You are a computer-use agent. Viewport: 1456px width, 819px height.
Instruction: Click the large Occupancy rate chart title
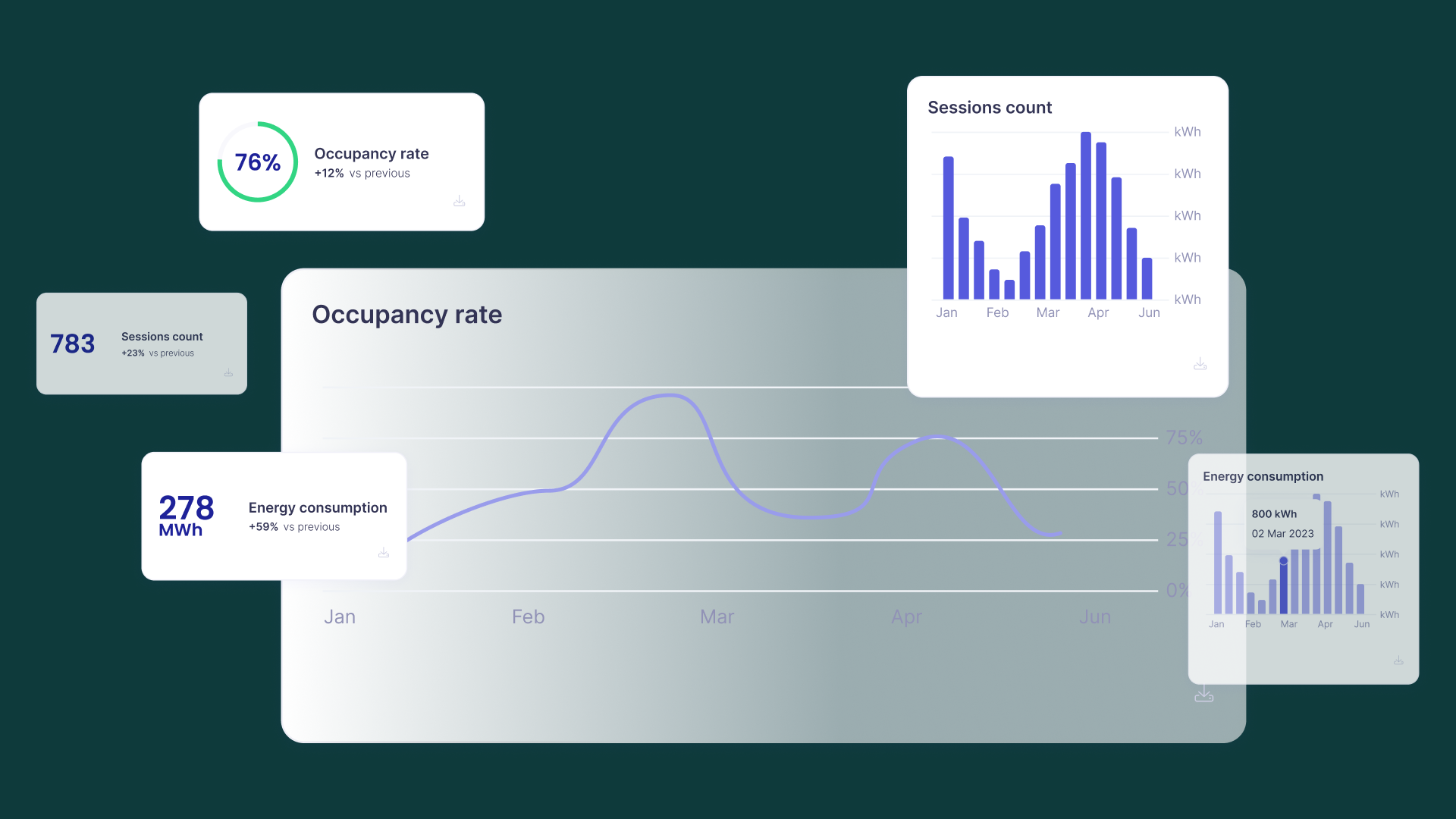[406, 314]
